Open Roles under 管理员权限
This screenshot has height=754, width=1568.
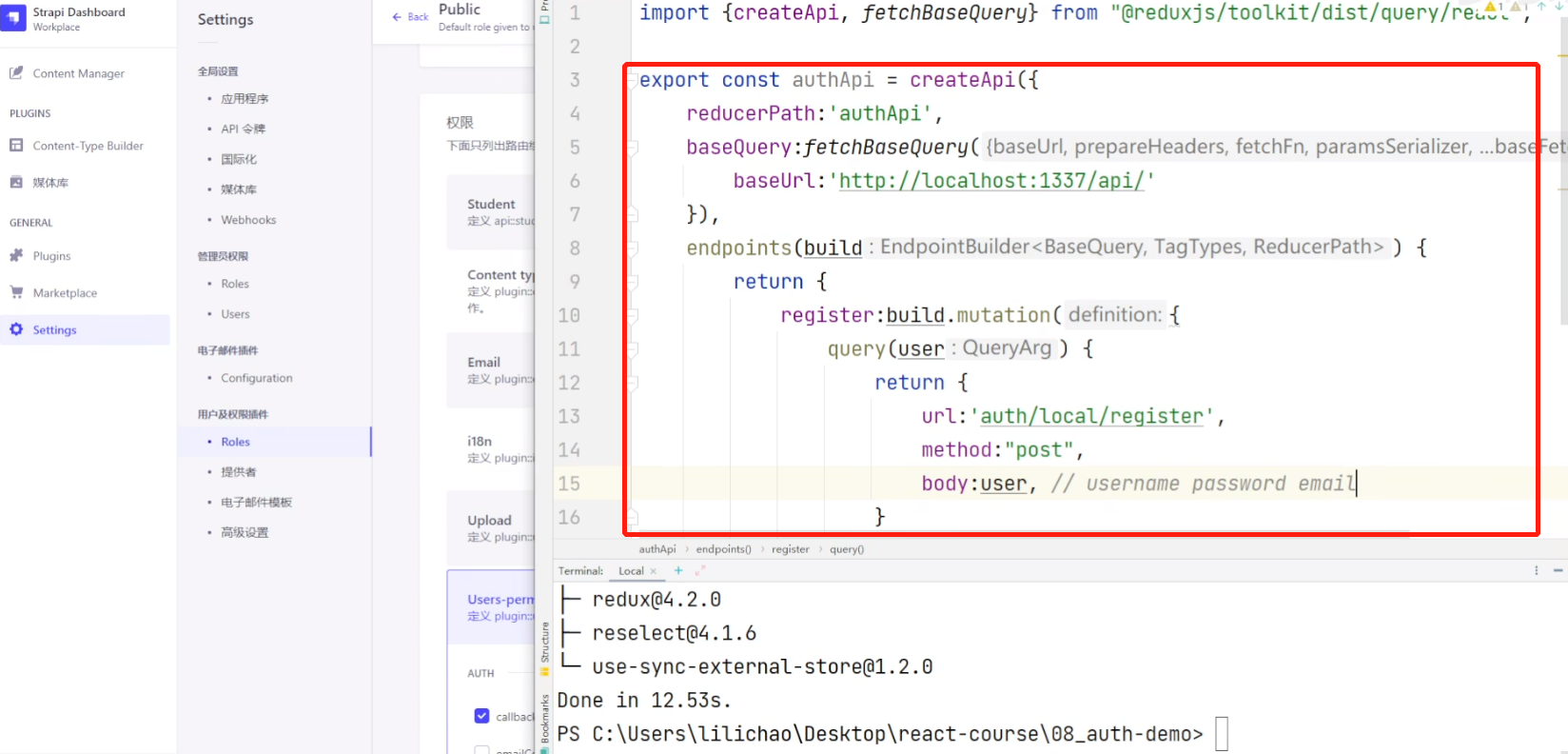click(x=235, y=284)
